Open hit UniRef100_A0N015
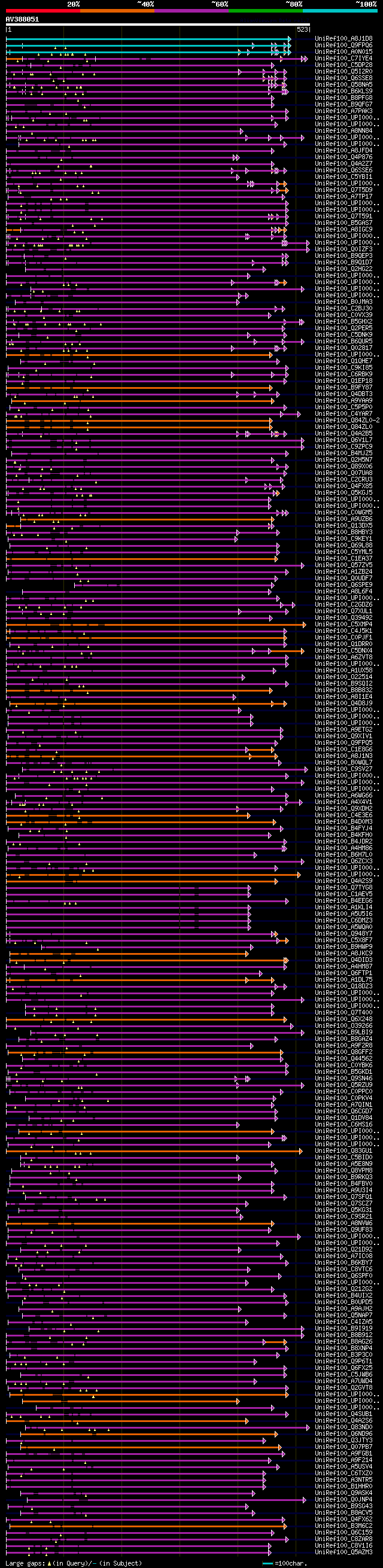 [344, 51]
